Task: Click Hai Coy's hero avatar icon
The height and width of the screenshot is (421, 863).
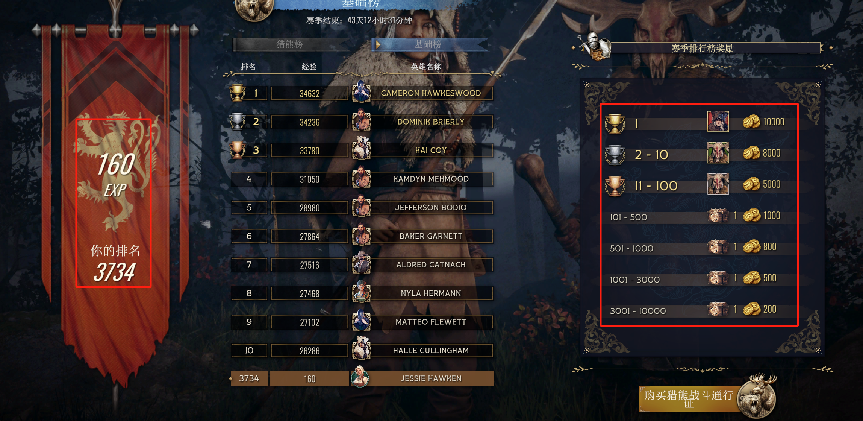Action: (x=361, y=150)
